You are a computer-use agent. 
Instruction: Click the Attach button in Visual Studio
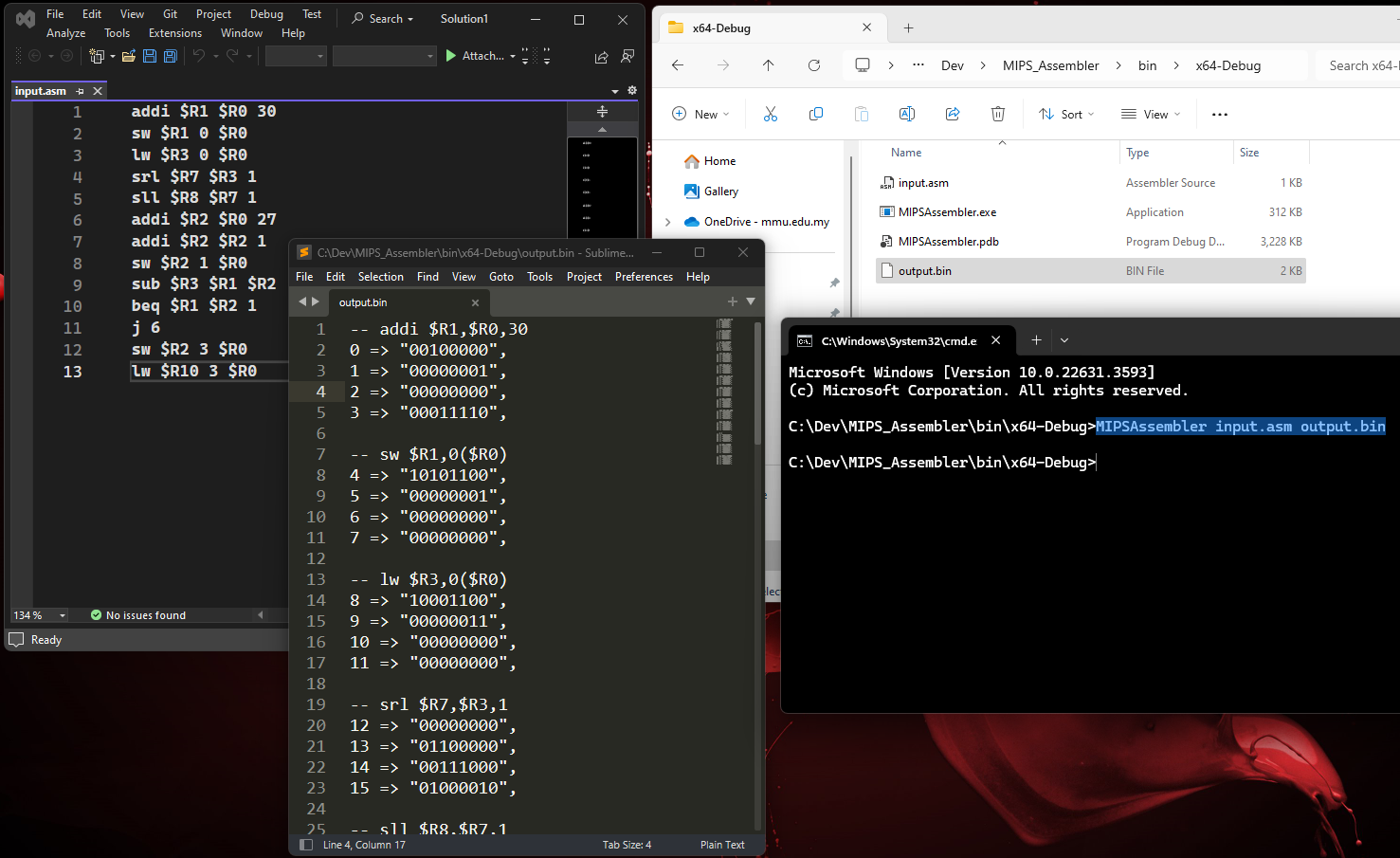pyautogui.click(x=479, y=55)
